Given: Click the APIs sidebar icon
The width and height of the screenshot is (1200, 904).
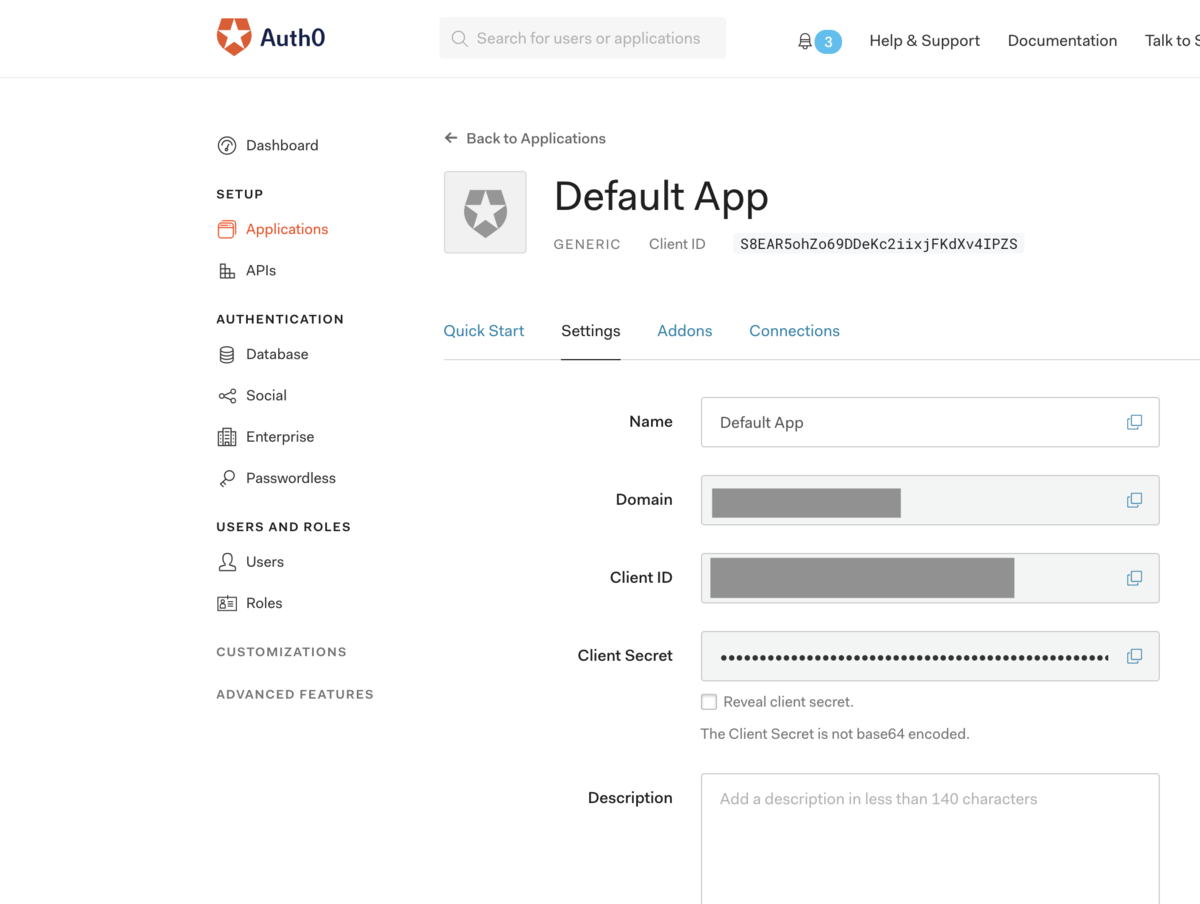Looking at the screenshot, I should click(x=227, y=271).
